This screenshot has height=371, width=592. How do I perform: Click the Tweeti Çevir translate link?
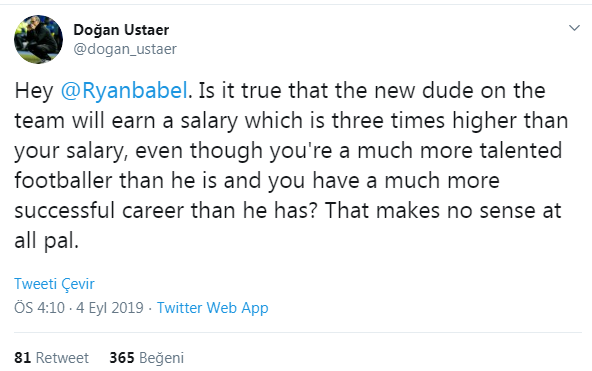tap(54, 284)
